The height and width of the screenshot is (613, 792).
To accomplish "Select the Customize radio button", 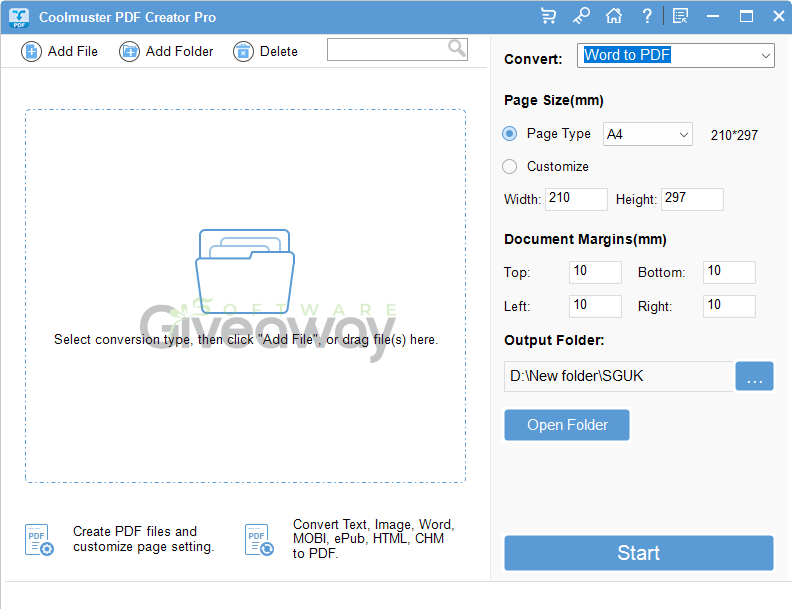I will 510,167.
